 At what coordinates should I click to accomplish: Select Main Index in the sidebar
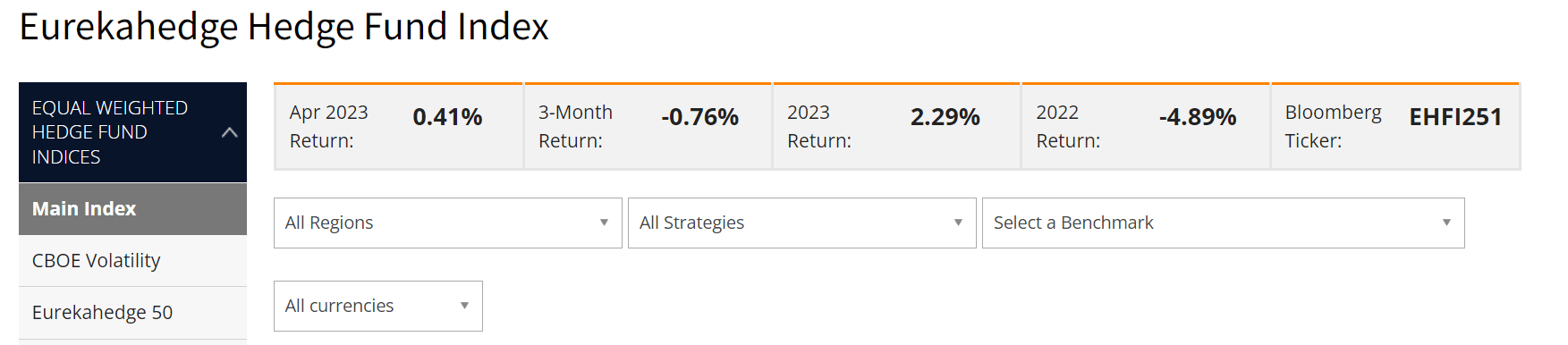coord(132,209)
